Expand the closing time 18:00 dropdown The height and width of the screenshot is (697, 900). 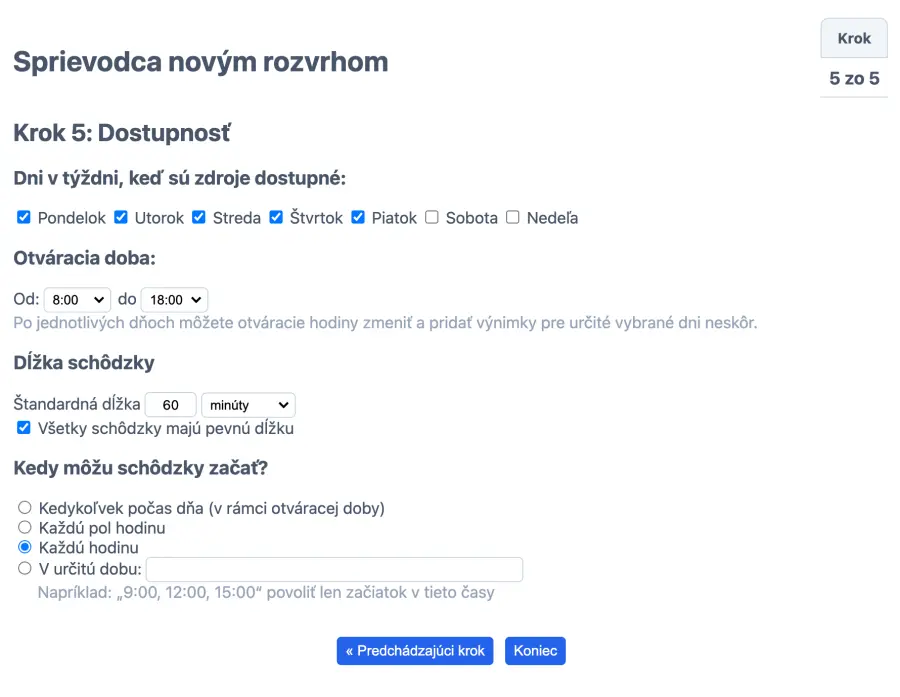pos(174,299)
